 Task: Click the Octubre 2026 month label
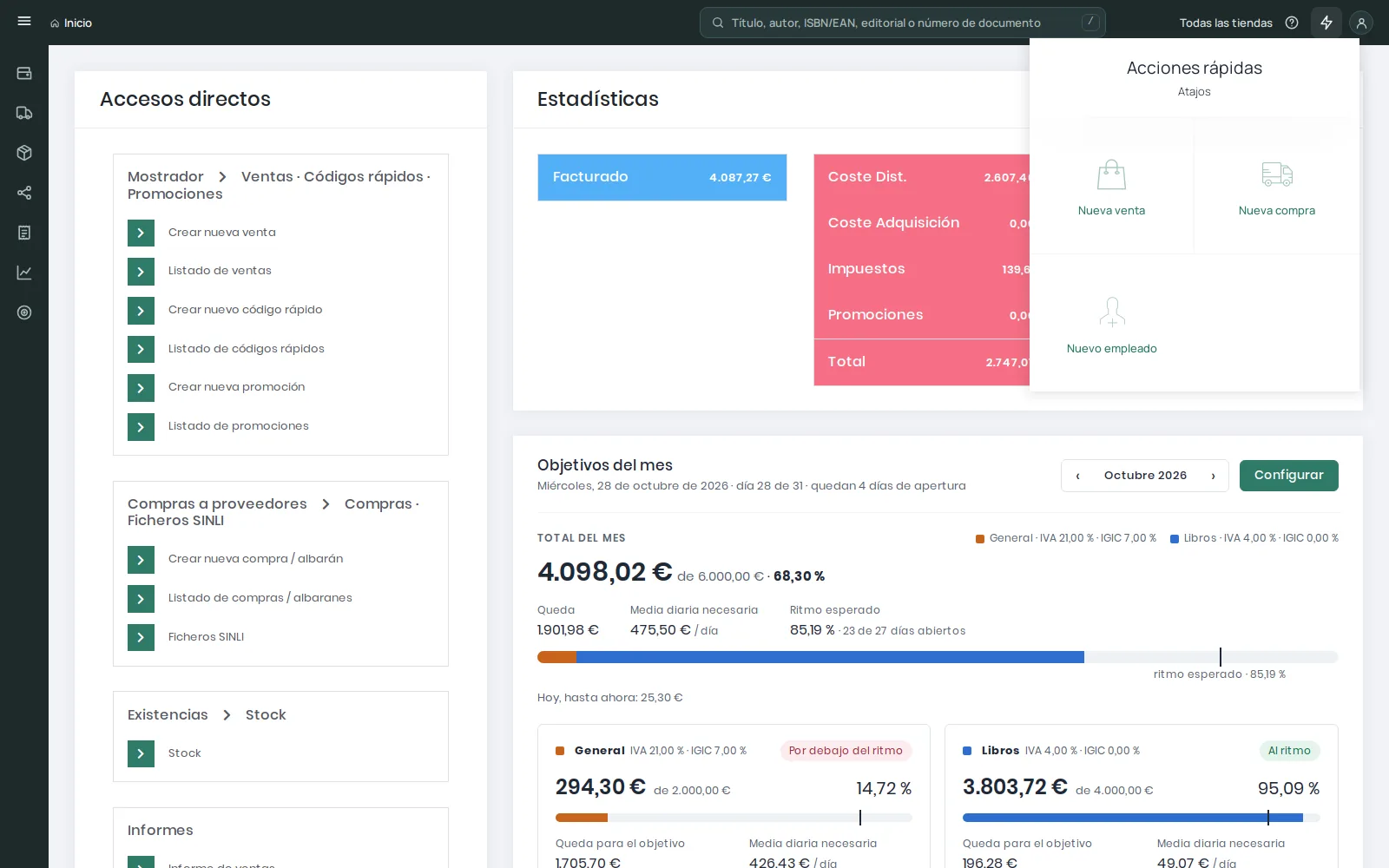pos(1145,476)
